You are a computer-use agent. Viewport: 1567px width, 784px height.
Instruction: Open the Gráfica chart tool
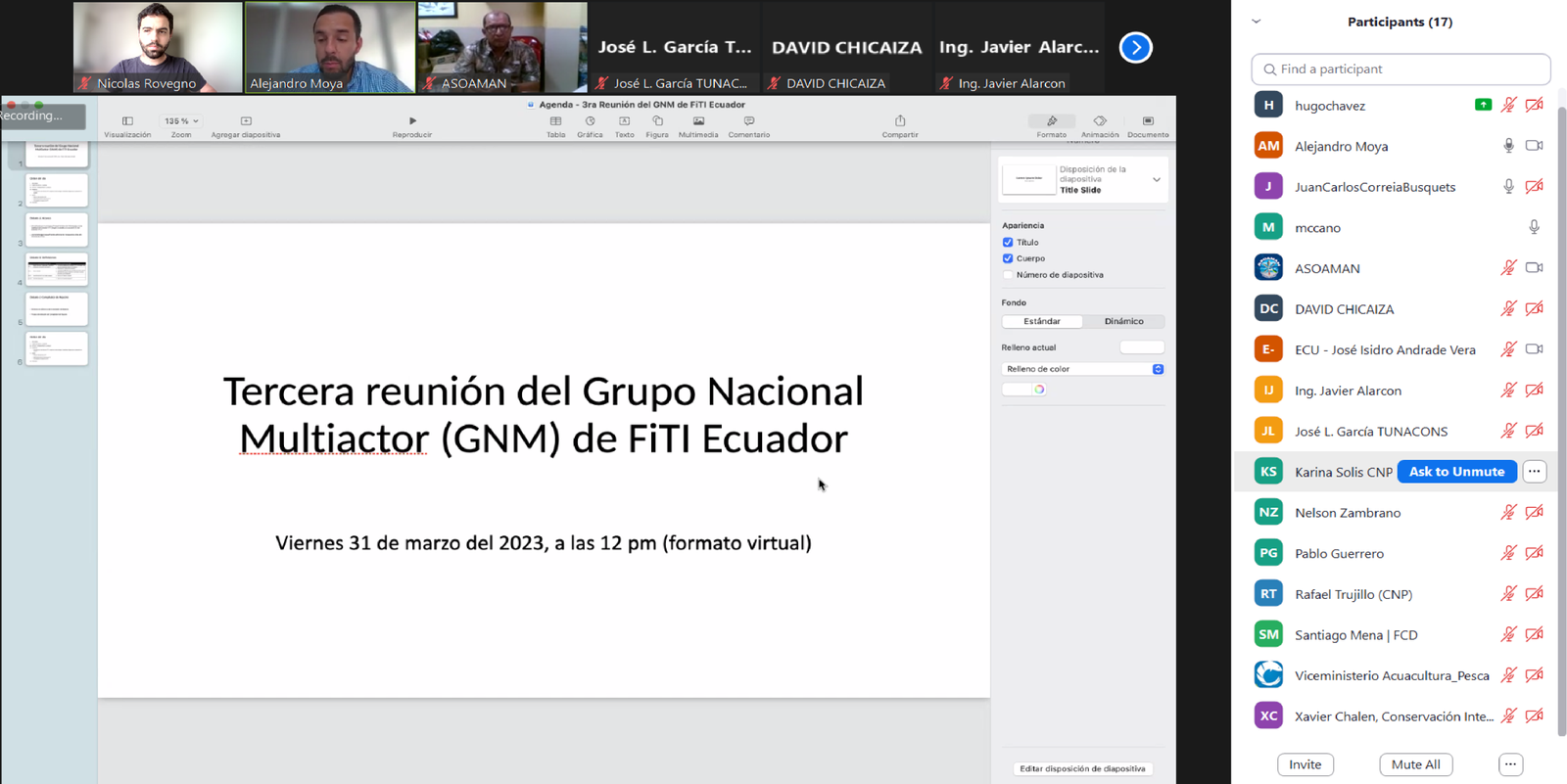(590, 121)
